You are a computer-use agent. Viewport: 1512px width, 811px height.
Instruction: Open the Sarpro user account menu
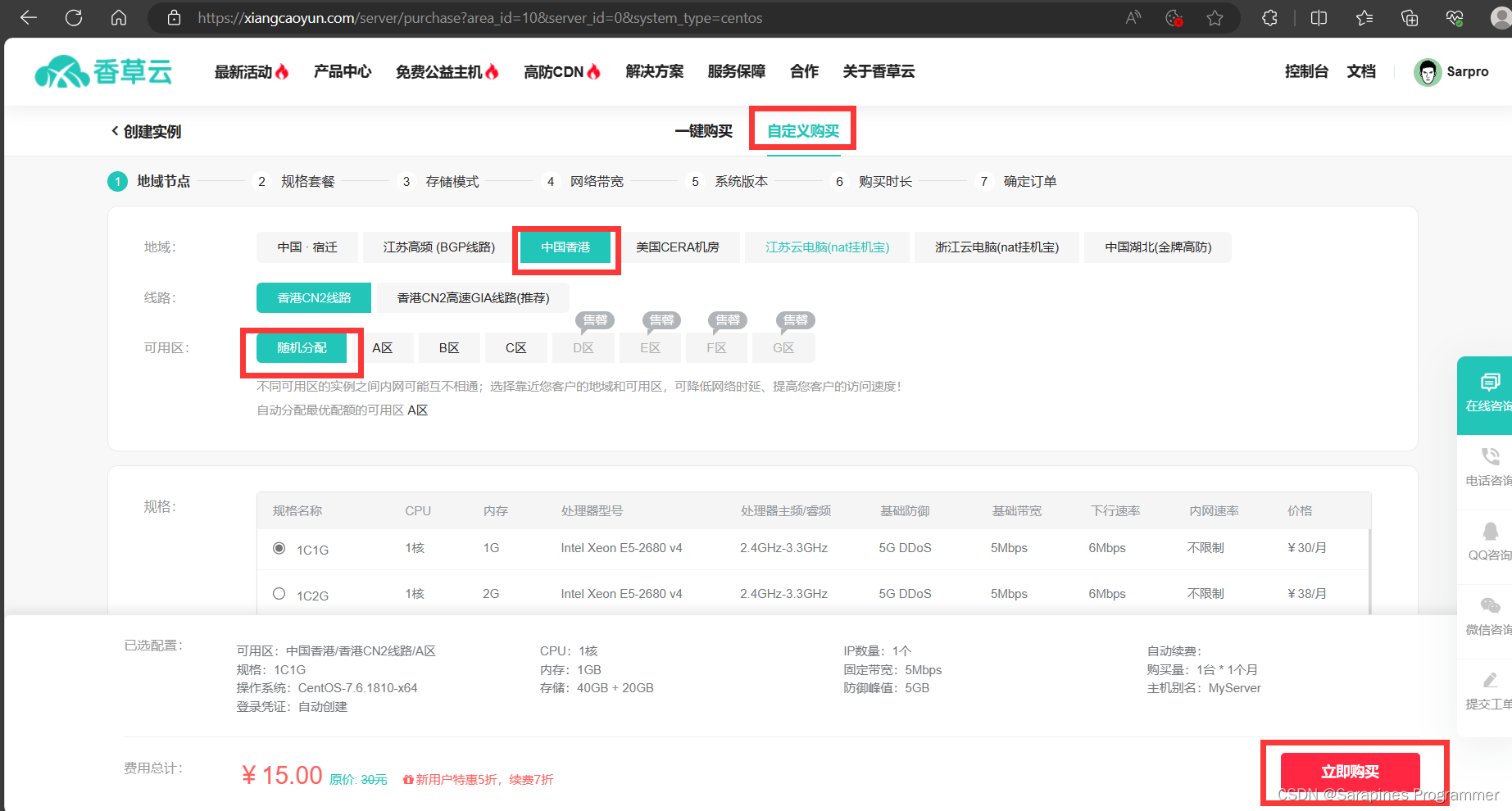1451,72
